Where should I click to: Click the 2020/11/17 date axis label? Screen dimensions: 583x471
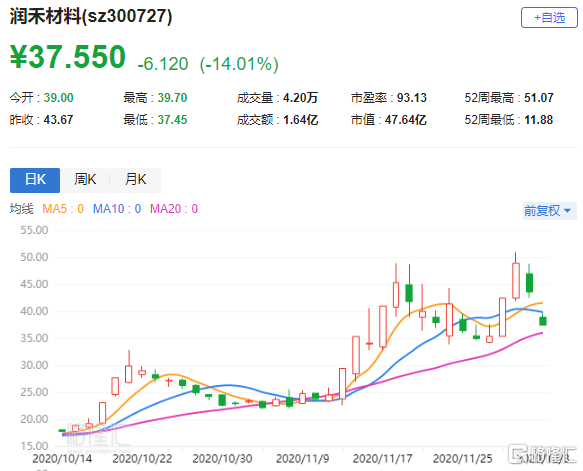click(383, 458)
